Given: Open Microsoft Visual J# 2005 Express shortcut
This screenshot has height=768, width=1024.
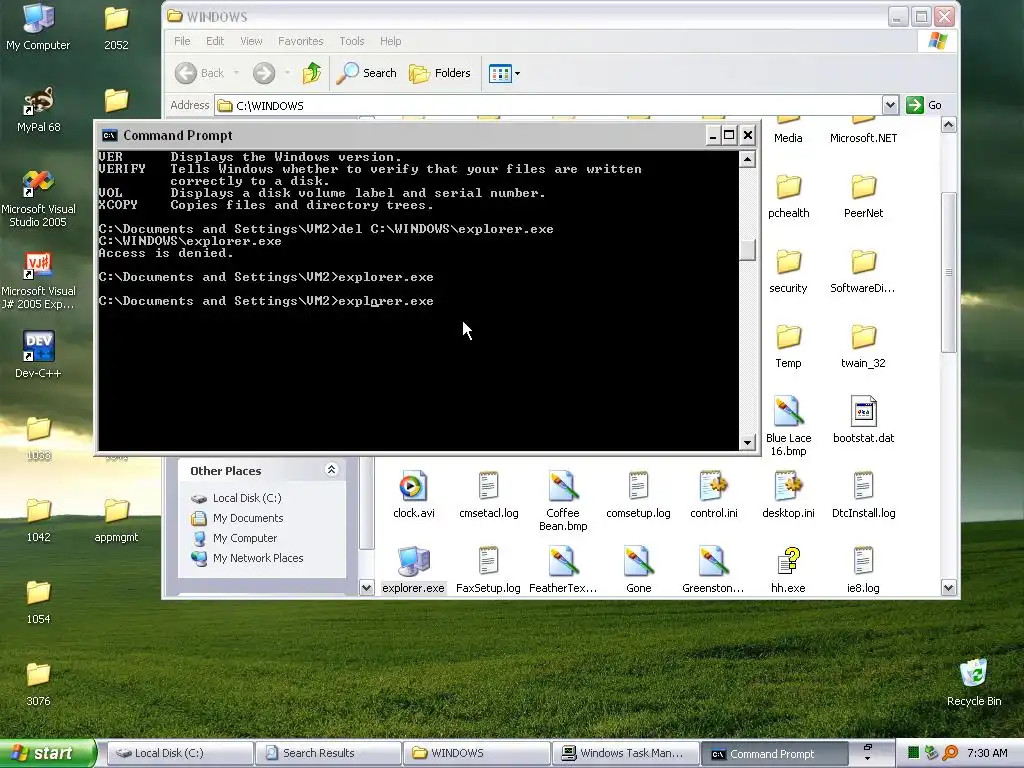Looking at the screenshot, I should 38,280.
